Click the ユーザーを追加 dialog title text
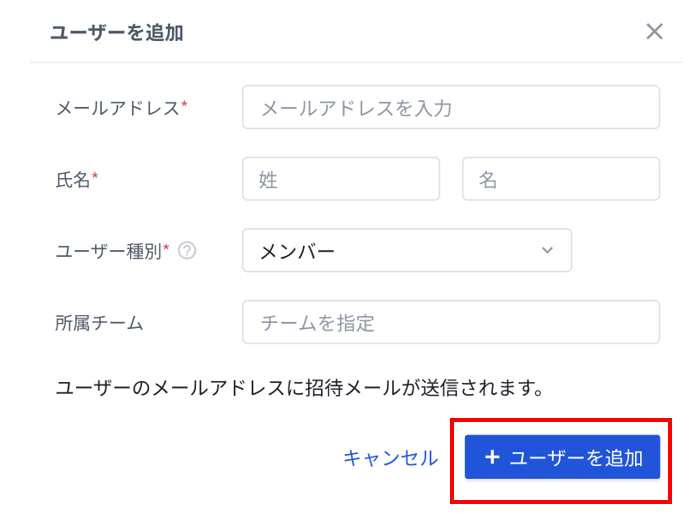Screen dimensions: 700x519 (x=117, y=33)
